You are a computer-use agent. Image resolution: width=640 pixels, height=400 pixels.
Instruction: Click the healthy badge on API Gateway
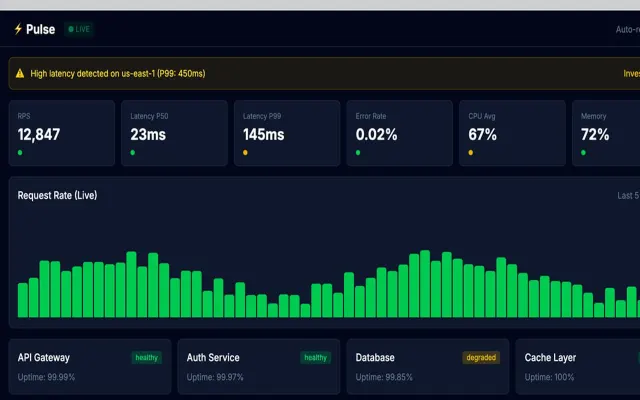point(147,358)
